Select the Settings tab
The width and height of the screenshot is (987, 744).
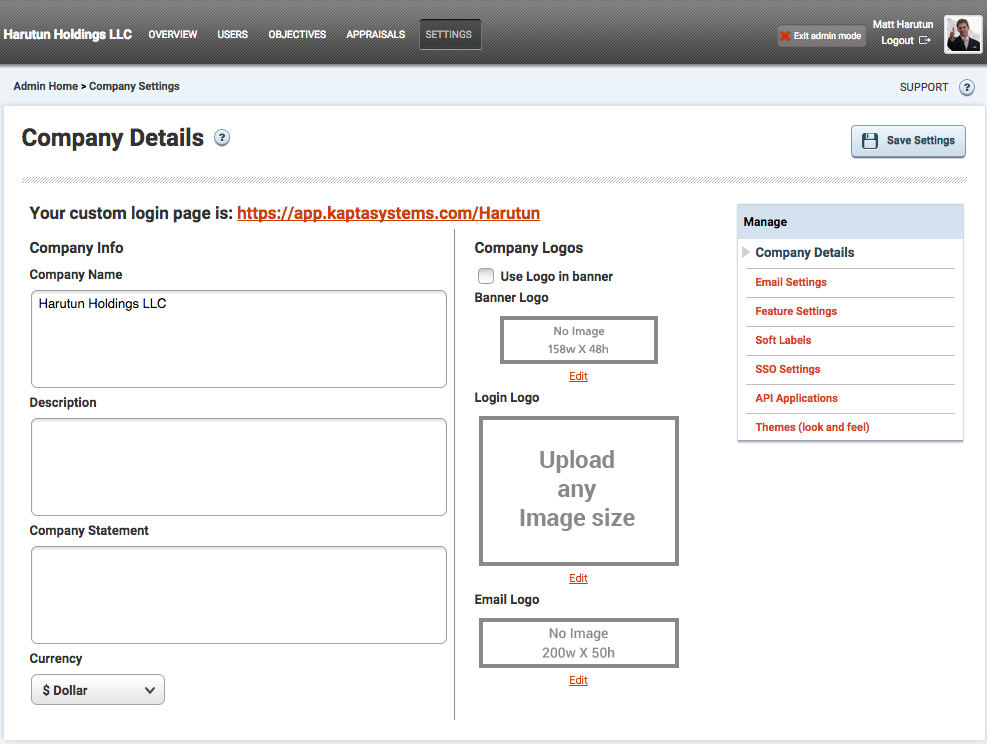click(449, 35)
